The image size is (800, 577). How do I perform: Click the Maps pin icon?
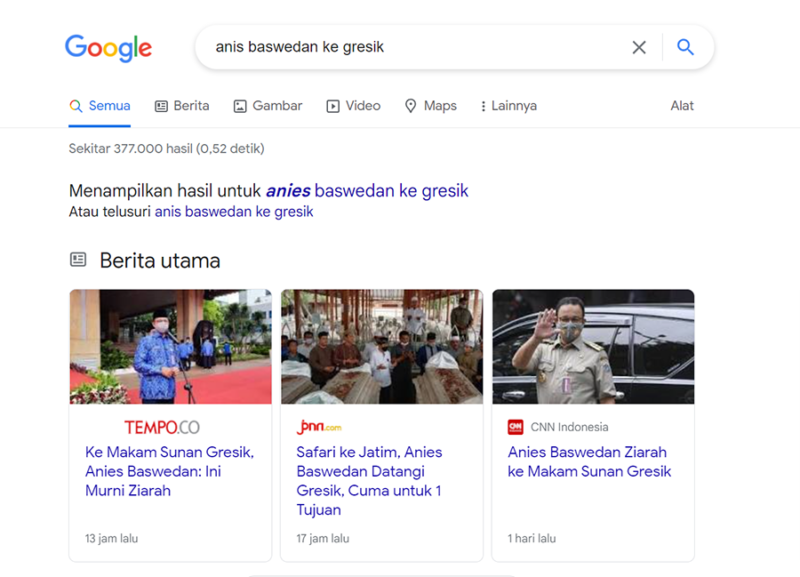pyautogui.click(x=411, y=106)
